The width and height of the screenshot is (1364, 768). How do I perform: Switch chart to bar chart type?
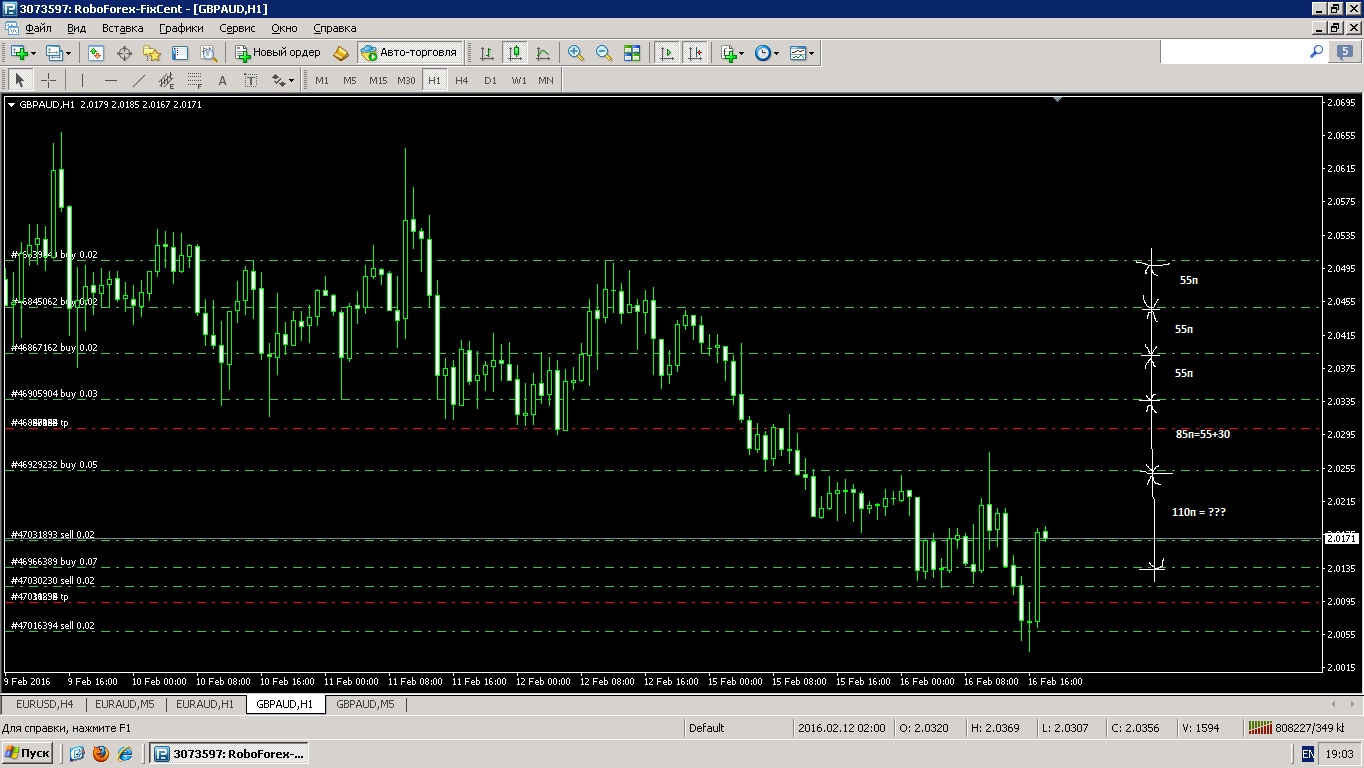coord(487,53)
